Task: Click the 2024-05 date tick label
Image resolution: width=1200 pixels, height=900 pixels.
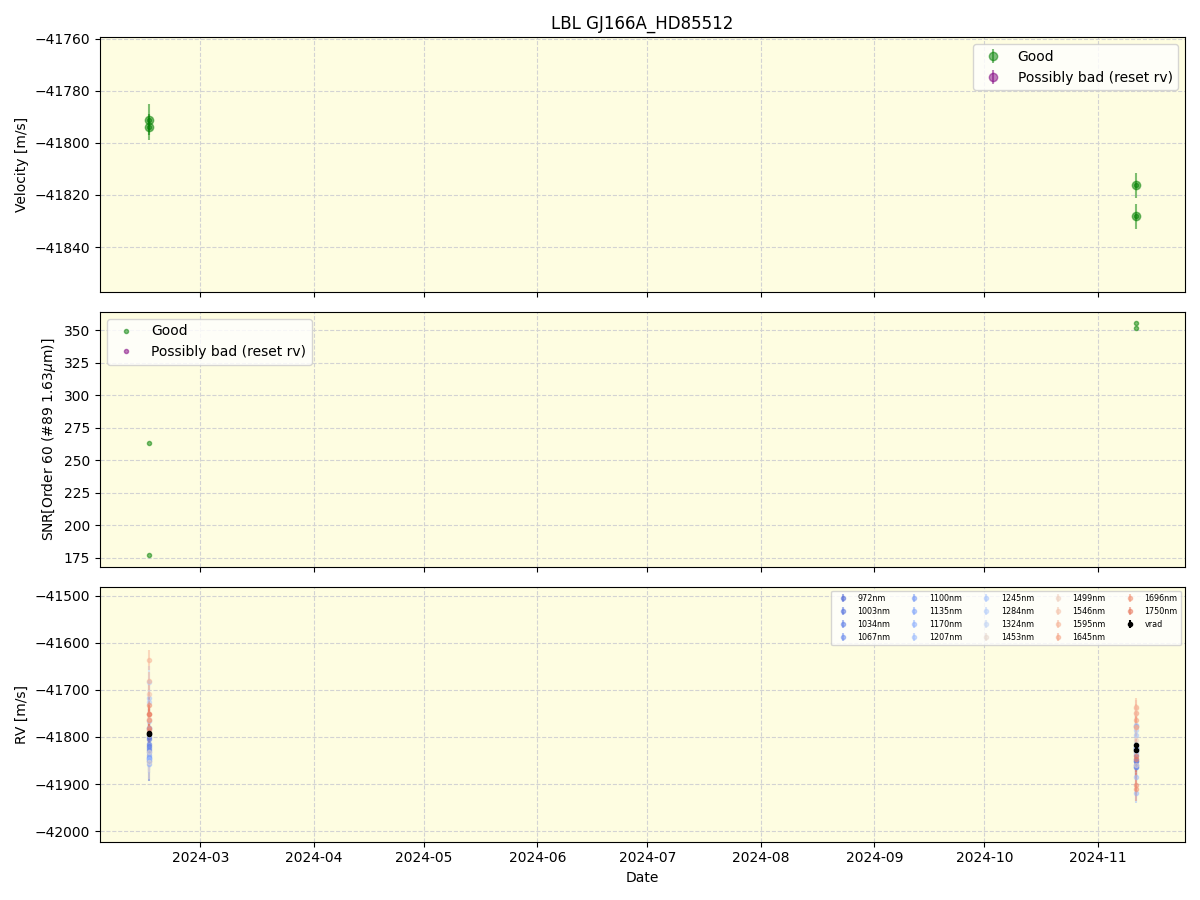Action: tap(424, 858)
